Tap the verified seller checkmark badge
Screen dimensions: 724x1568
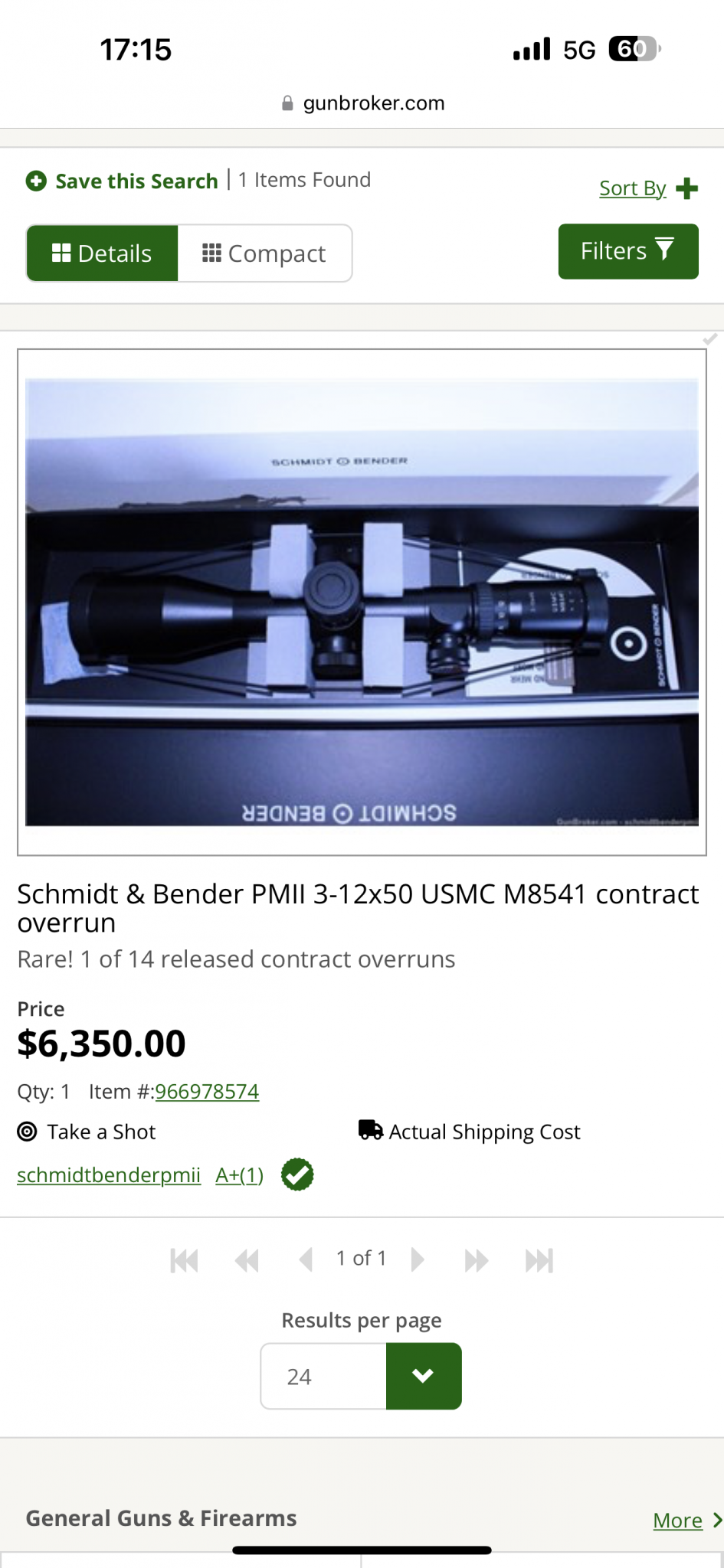click(297, 1174)
